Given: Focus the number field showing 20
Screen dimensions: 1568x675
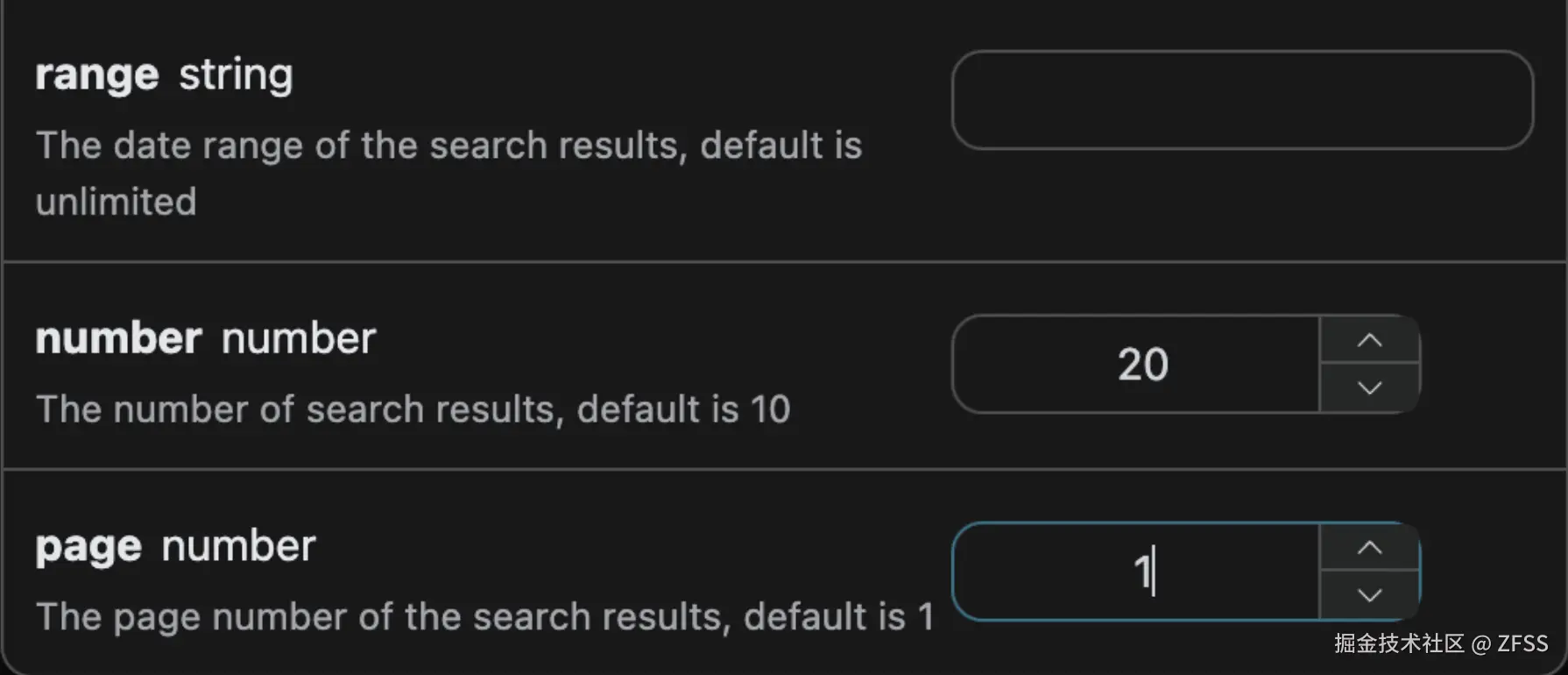Looking at the screenshot, I should click(1136, 364).
